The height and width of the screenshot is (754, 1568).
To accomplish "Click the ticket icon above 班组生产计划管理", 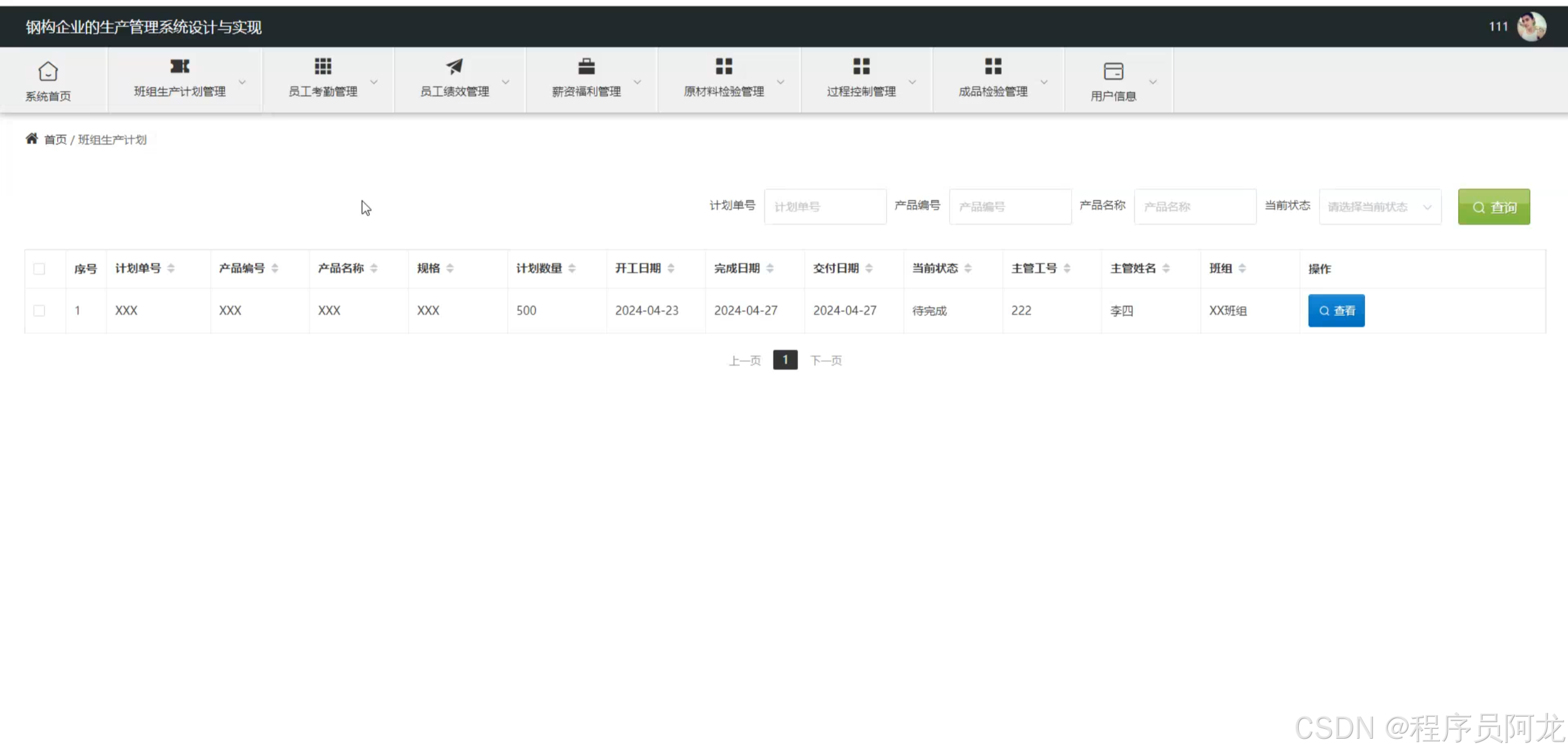I will [180, 66].
